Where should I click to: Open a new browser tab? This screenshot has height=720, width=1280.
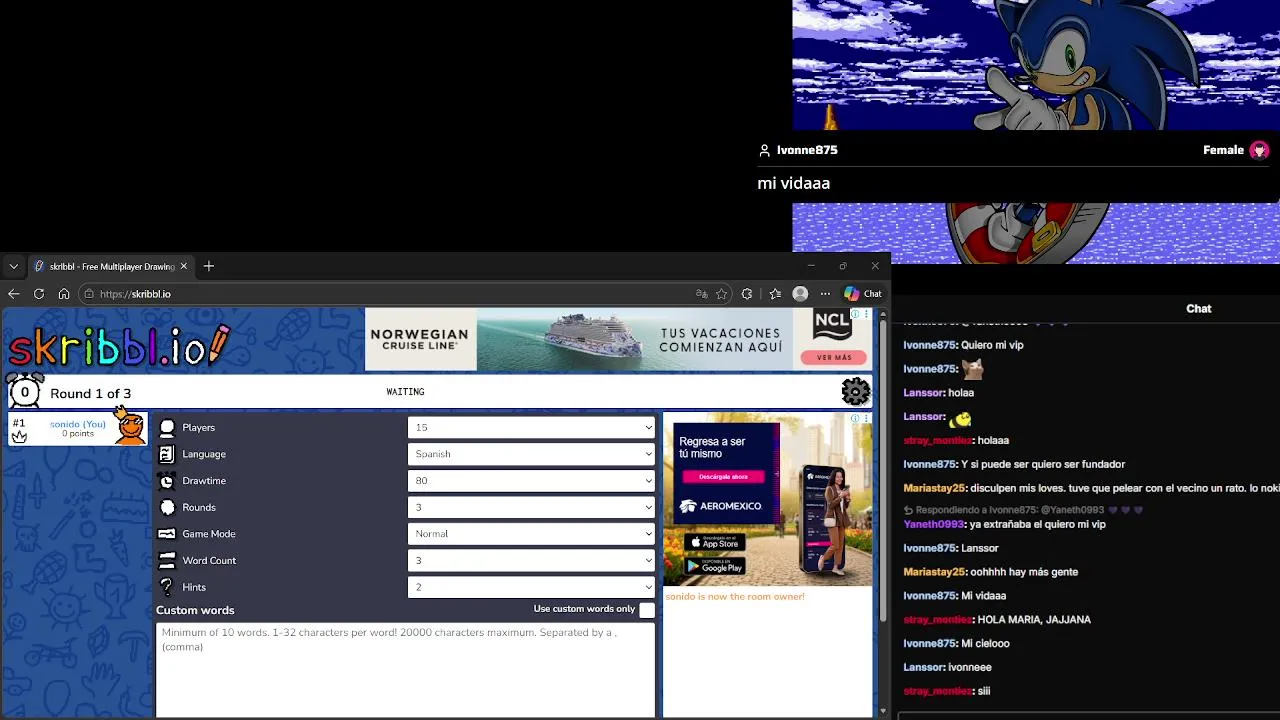pyautogui.click(x=209, y=266)
